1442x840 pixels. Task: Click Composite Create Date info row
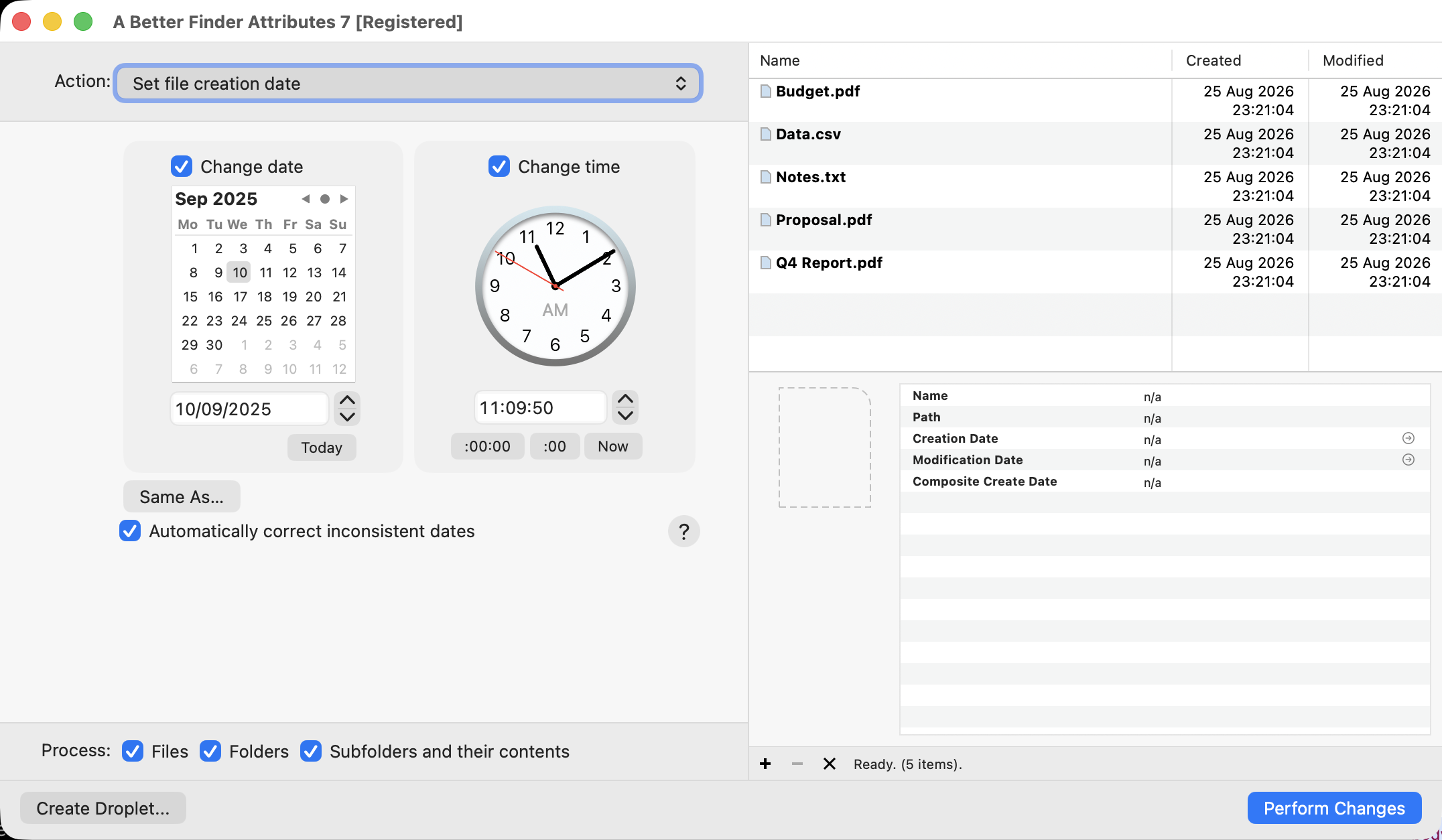pyautogui.click(x=1165, y=481)
